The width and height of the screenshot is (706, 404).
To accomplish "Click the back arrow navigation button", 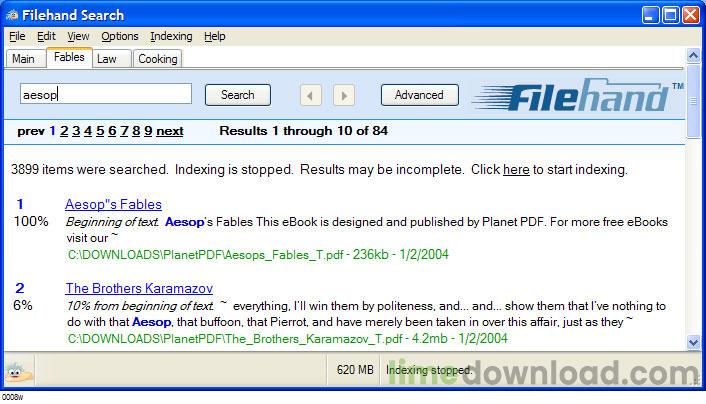I will tap(311, 95).
